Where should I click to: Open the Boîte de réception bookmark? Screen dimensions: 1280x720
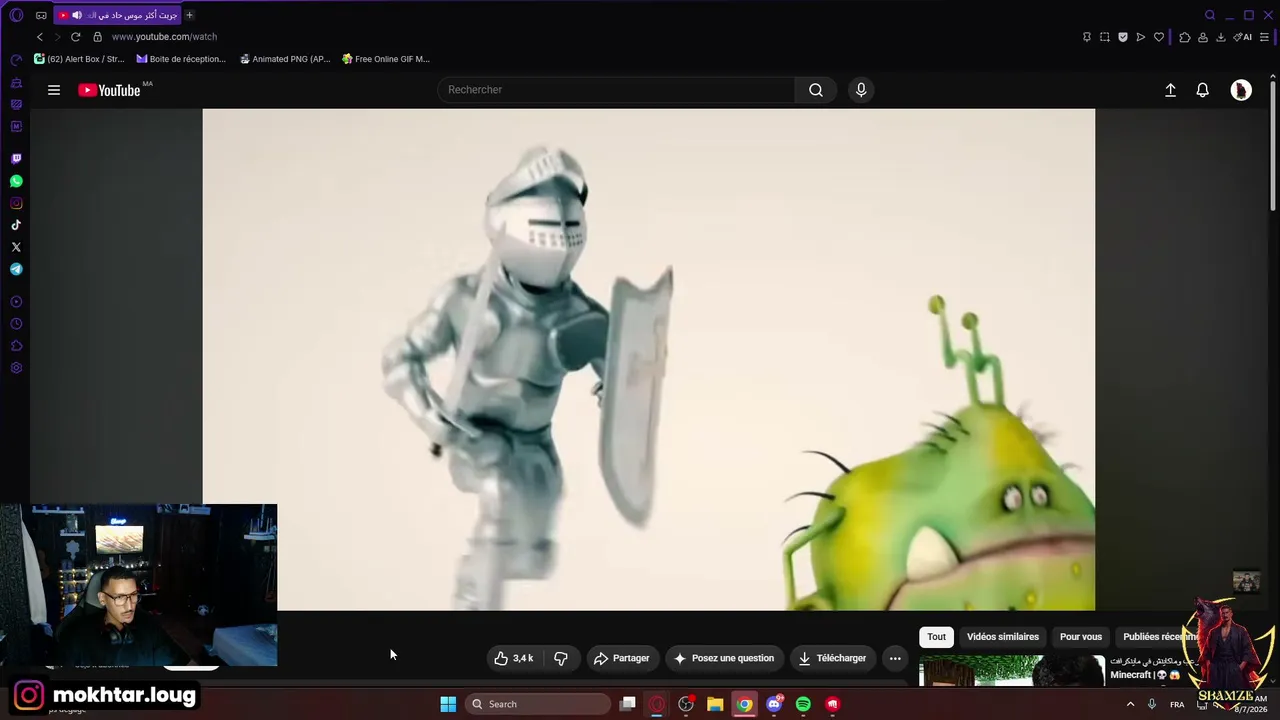tap(181, 59)
